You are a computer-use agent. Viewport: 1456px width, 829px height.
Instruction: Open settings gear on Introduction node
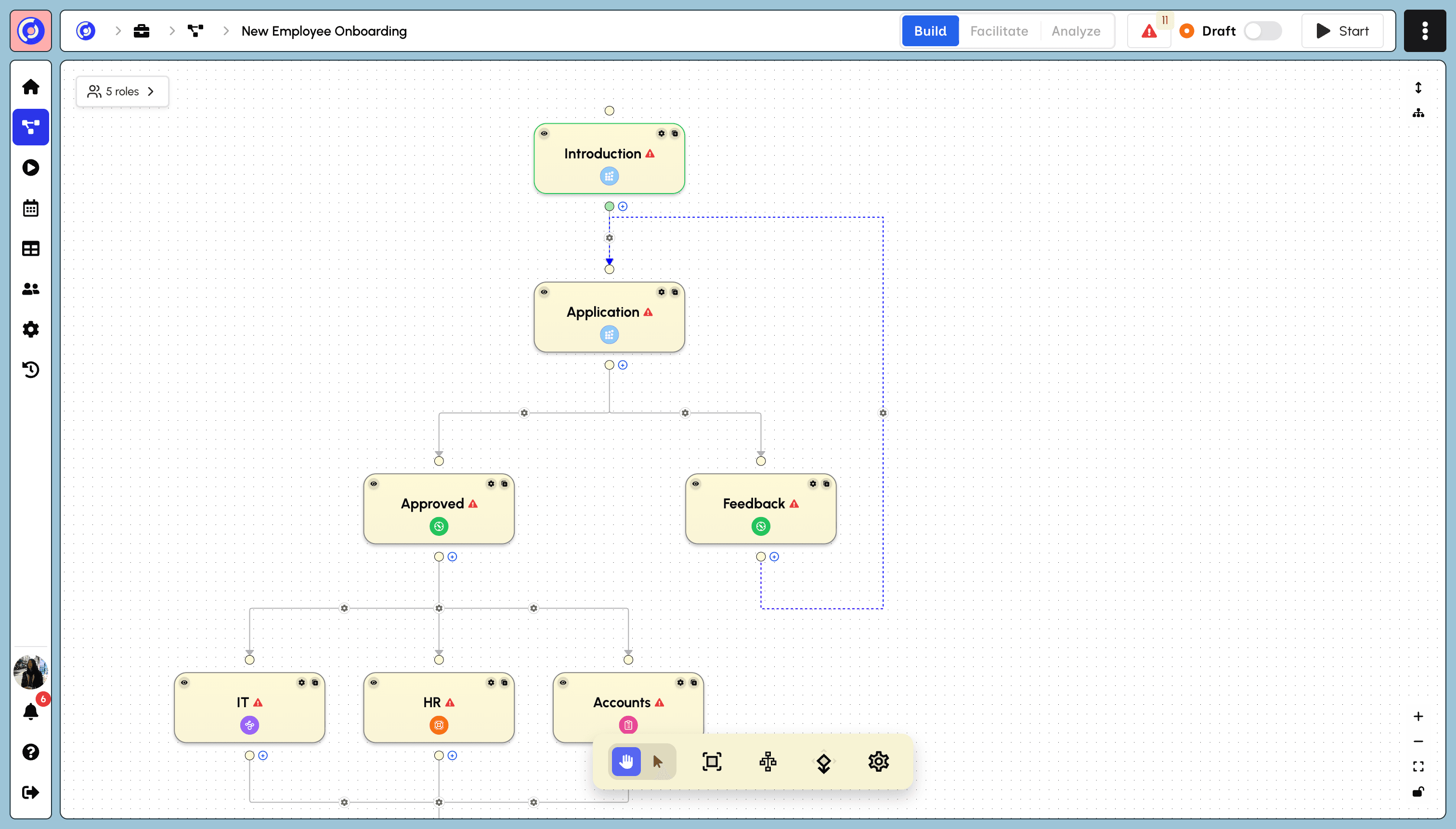pyautogui.click(x=661, y=134)
